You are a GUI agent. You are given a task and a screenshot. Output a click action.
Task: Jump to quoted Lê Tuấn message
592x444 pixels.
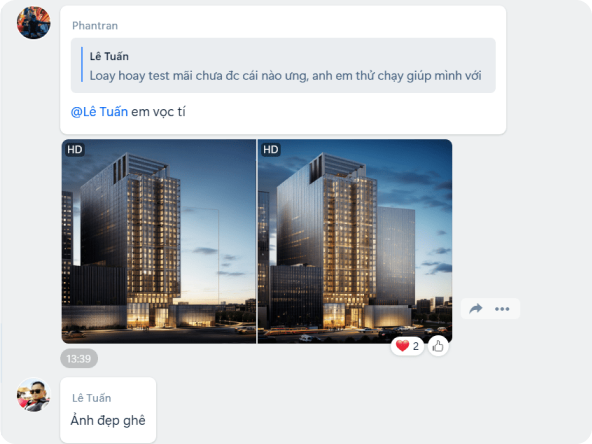tap(283, 65)
